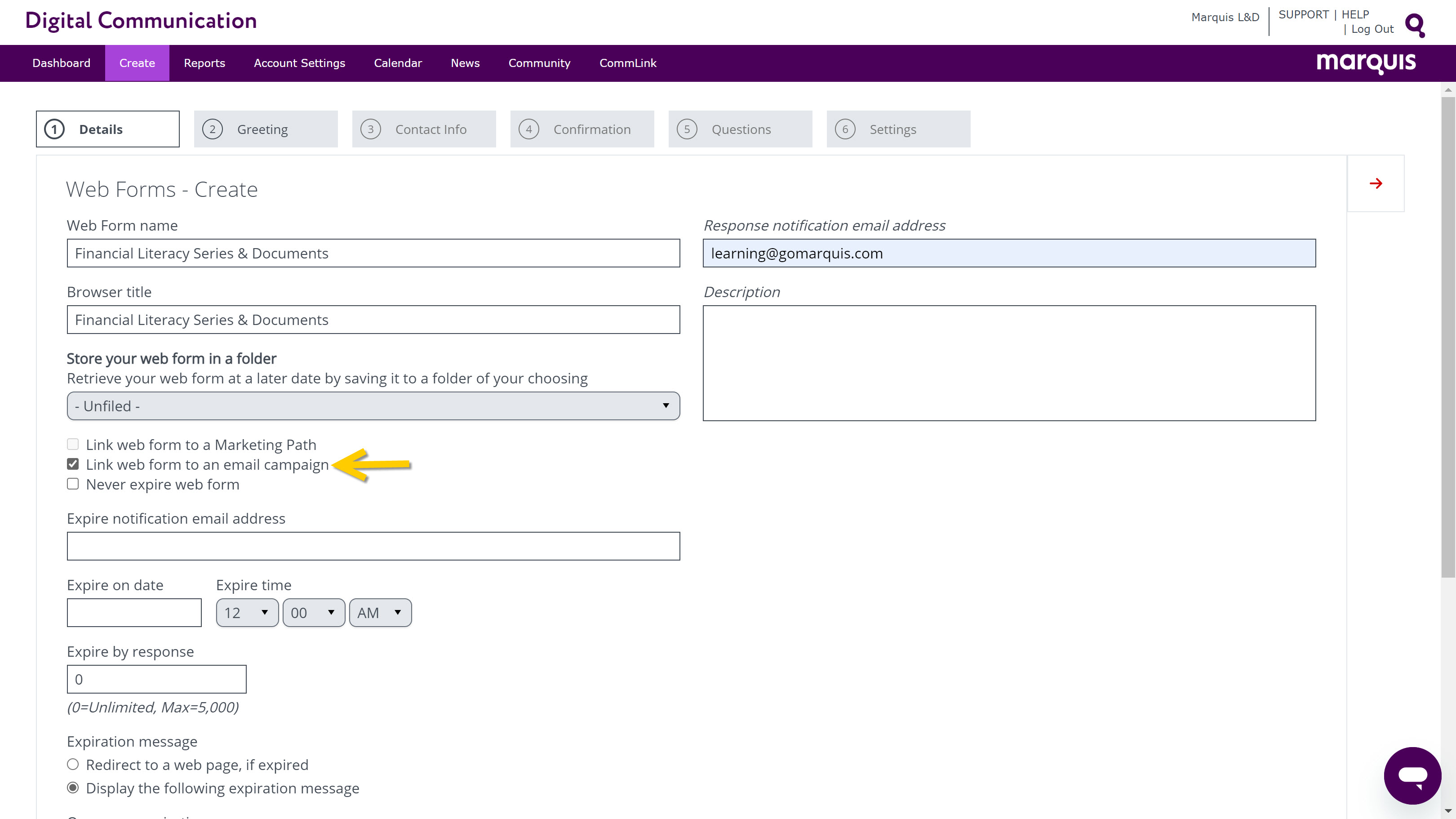Click the Response notification email address field
The image size is (1456, 819).
click(x=1009, y=253)
